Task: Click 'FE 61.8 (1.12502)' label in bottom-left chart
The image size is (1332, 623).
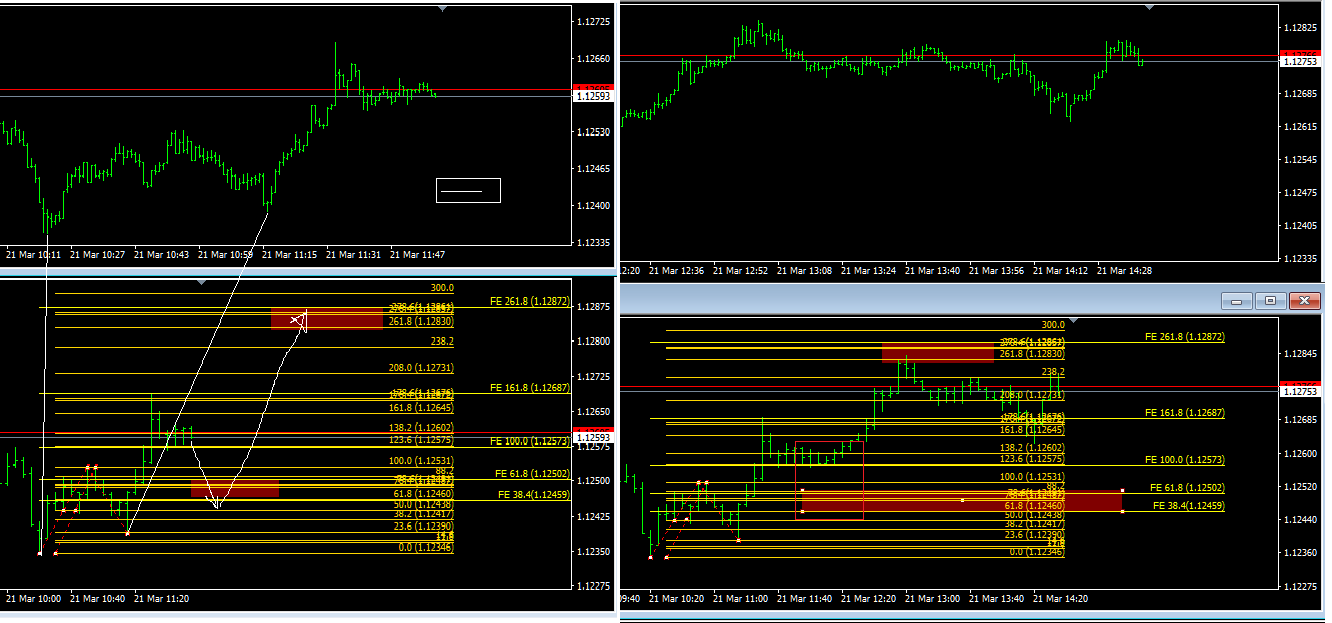Action: click(x=532, y=474)
